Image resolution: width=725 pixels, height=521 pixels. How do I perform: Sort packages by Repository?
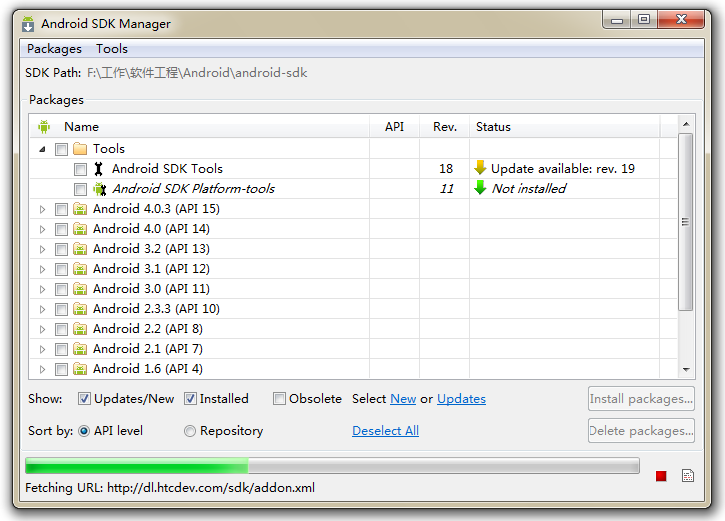(190, 431)
